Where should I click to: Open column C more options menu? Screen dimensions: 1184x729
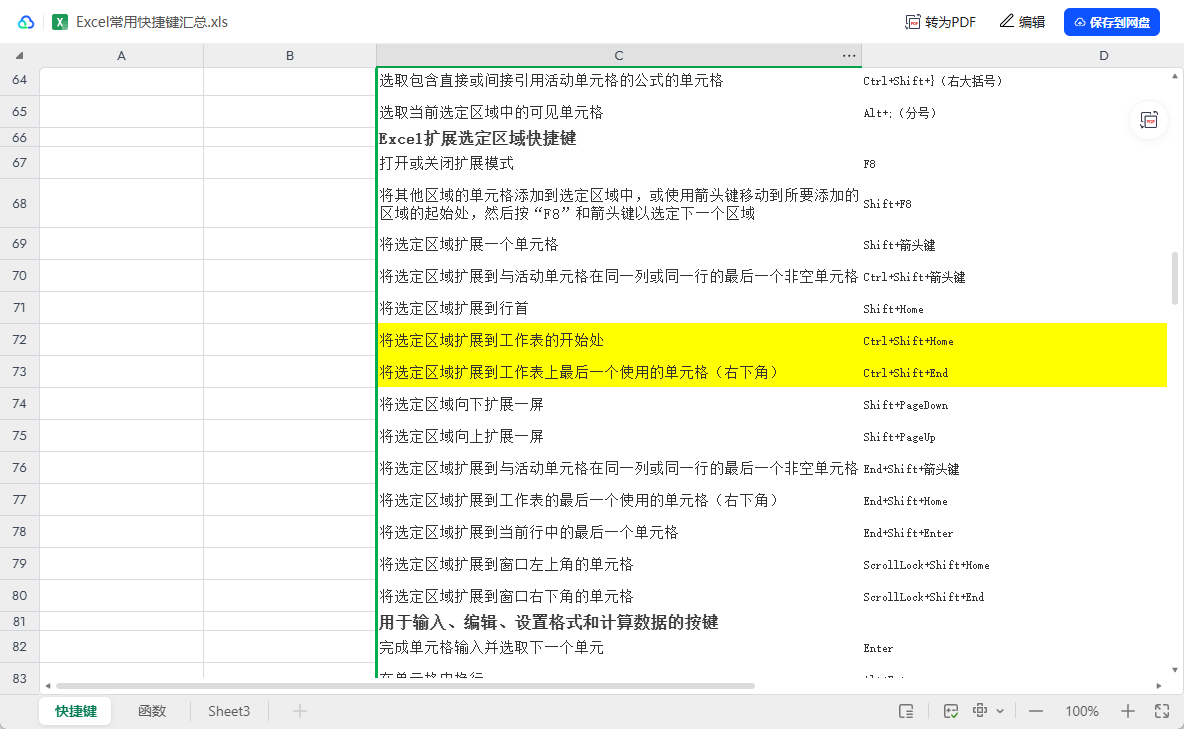849,56
